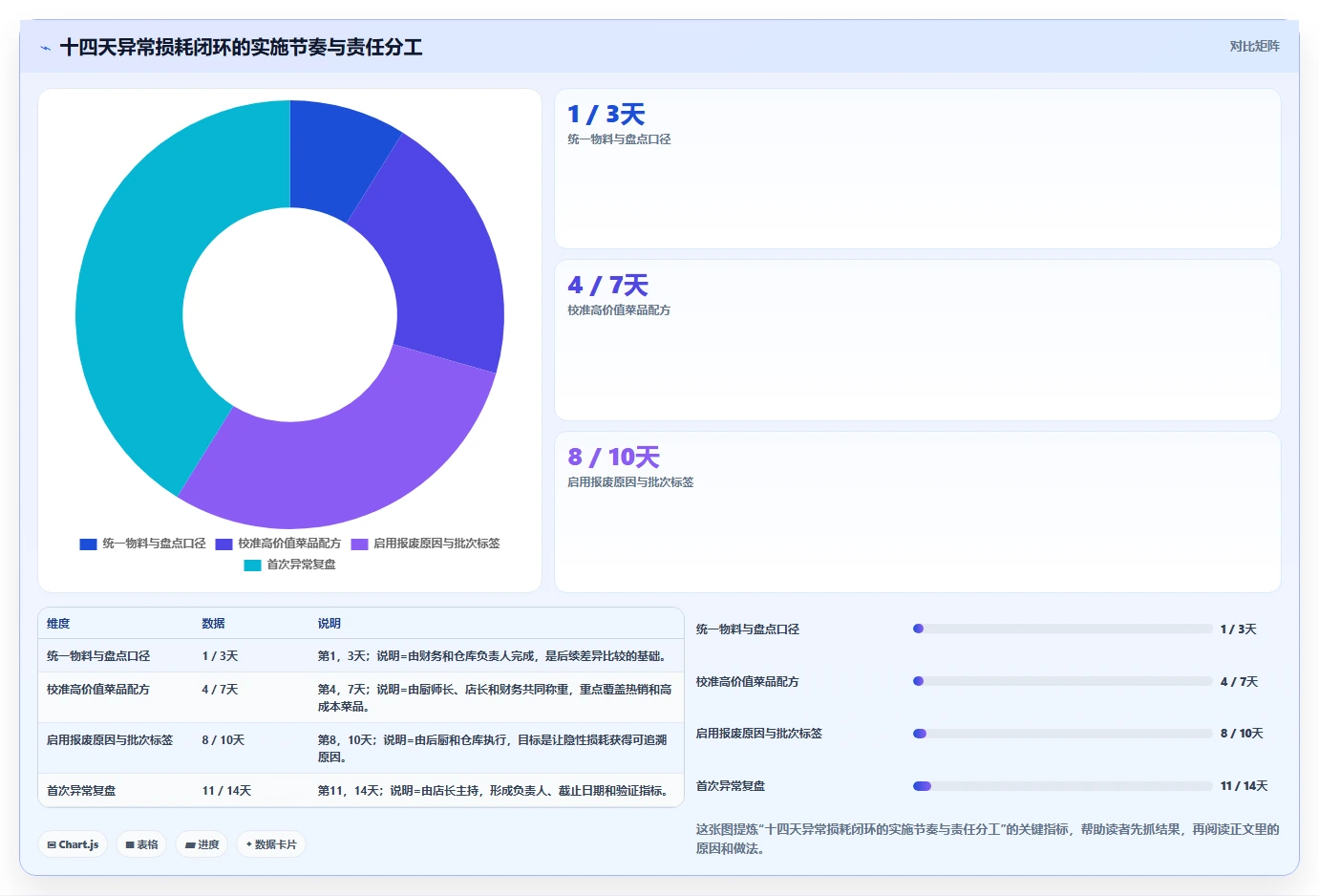Click the 11 / 14天 table value
Screen dimensions: 1319x896
tap(226, 791)
